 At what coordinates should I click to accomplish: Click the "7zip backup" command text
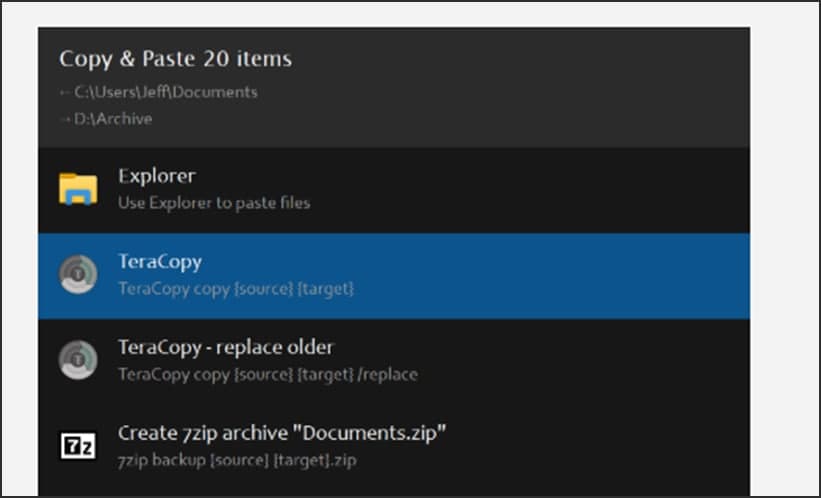coord(237,460)
